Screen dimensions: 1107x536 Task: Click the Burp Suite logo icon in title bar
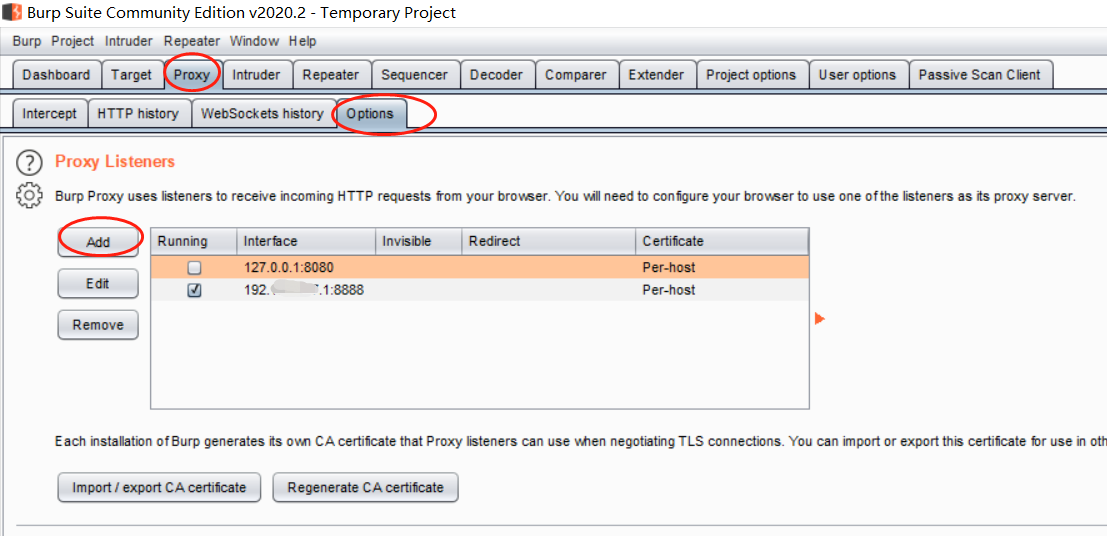click(11, 12)
